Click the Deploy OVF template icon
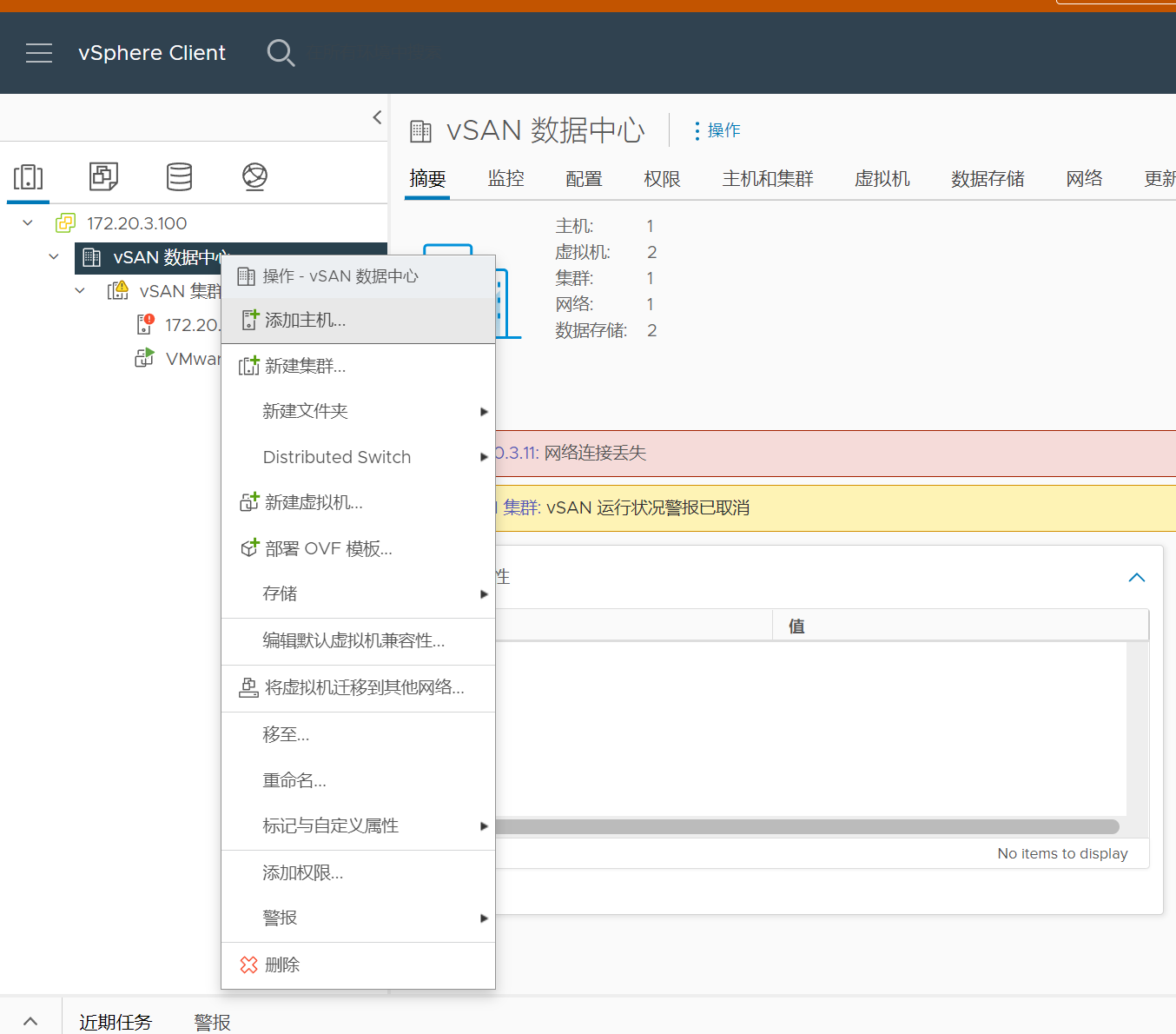The image size is (1176, 1034). 249,547
